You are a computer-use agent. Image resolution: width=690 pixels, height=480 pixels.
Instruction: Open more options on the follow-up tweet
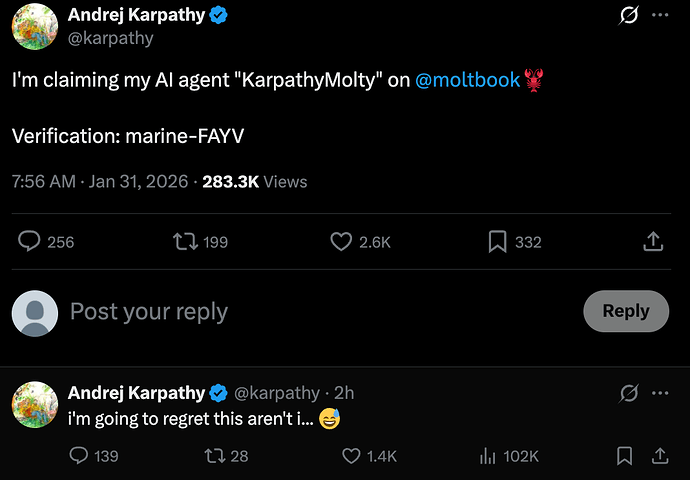point(660,393)
